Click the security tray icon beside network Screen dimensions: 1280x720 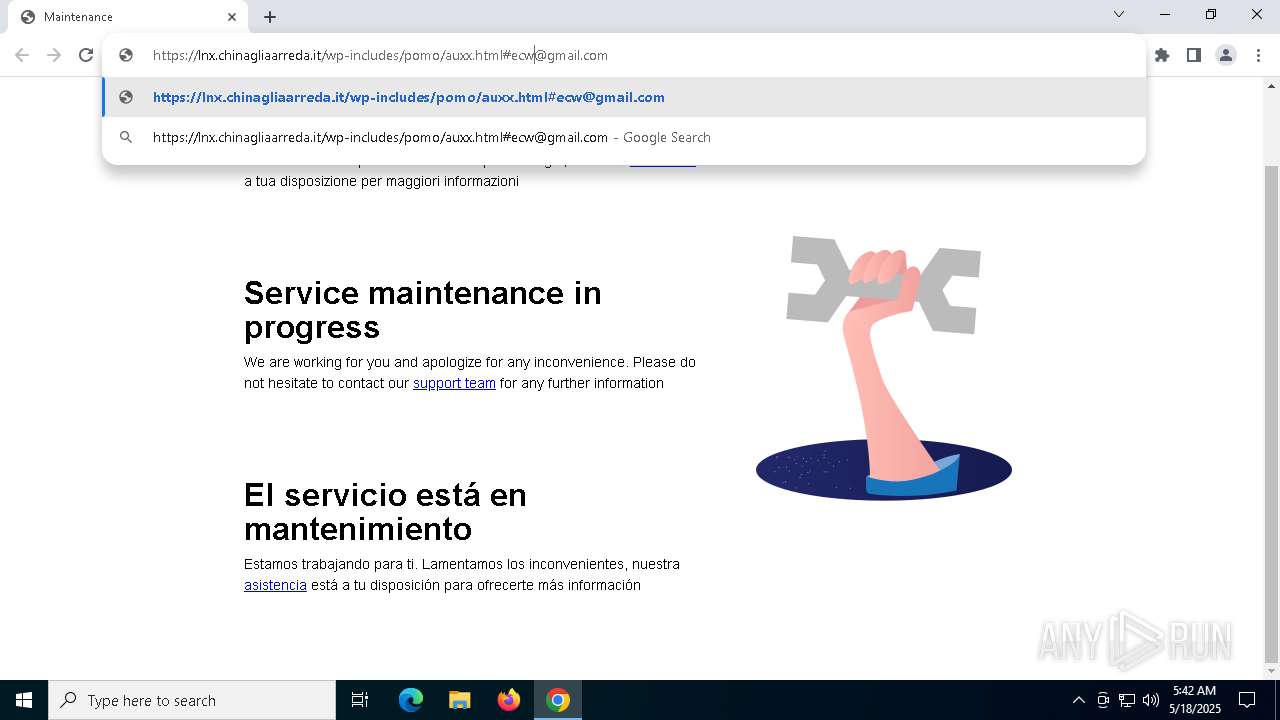pos(1103,700)
